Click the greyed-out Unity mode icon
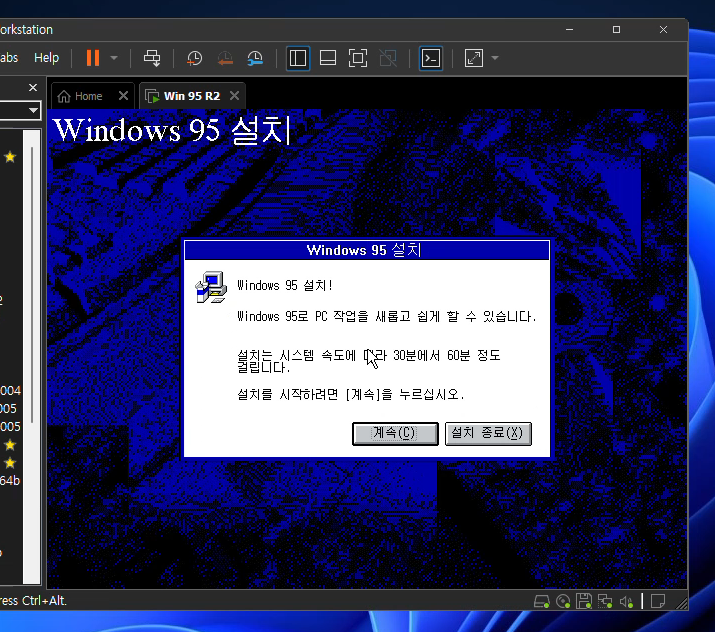The width and height of the screenshot is (715, 632). coord(388,58)
